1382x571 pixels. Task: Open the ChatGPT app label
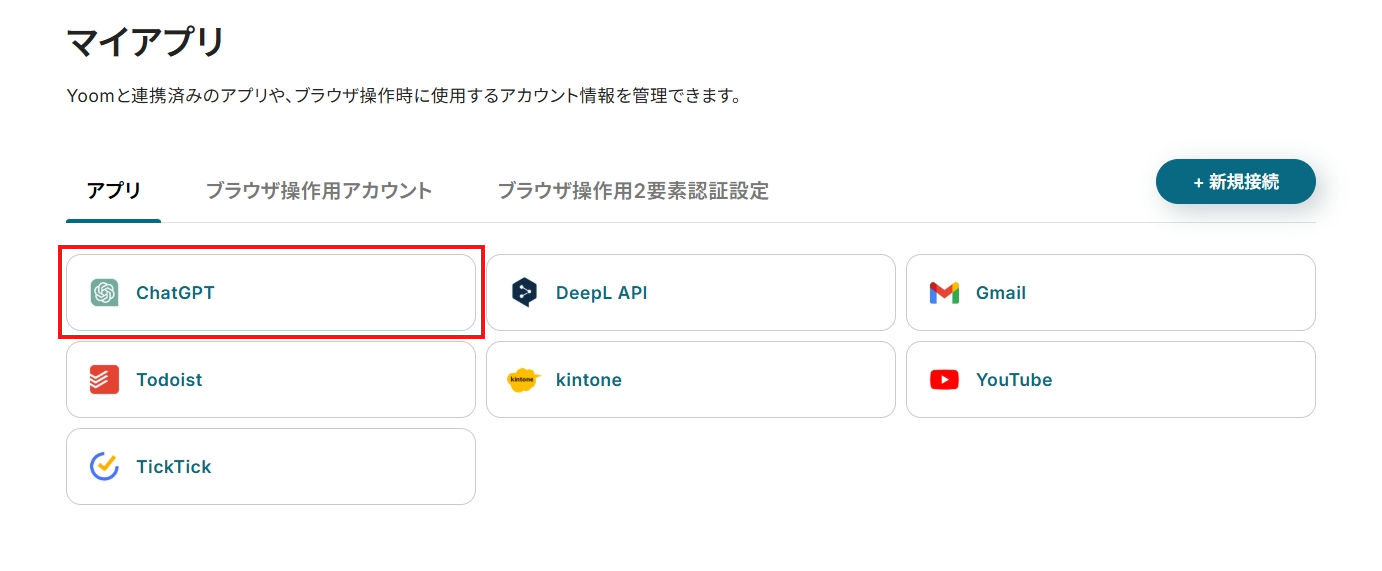coord(175,293)
